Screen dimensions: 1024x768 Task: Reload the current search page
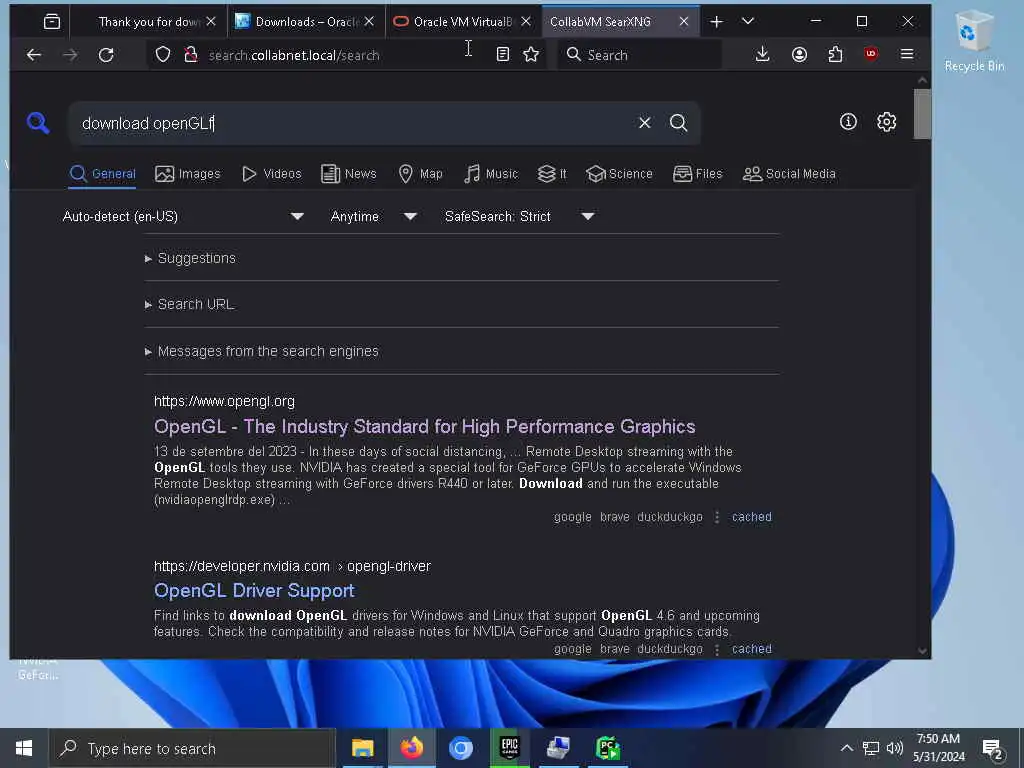[106, 55]
